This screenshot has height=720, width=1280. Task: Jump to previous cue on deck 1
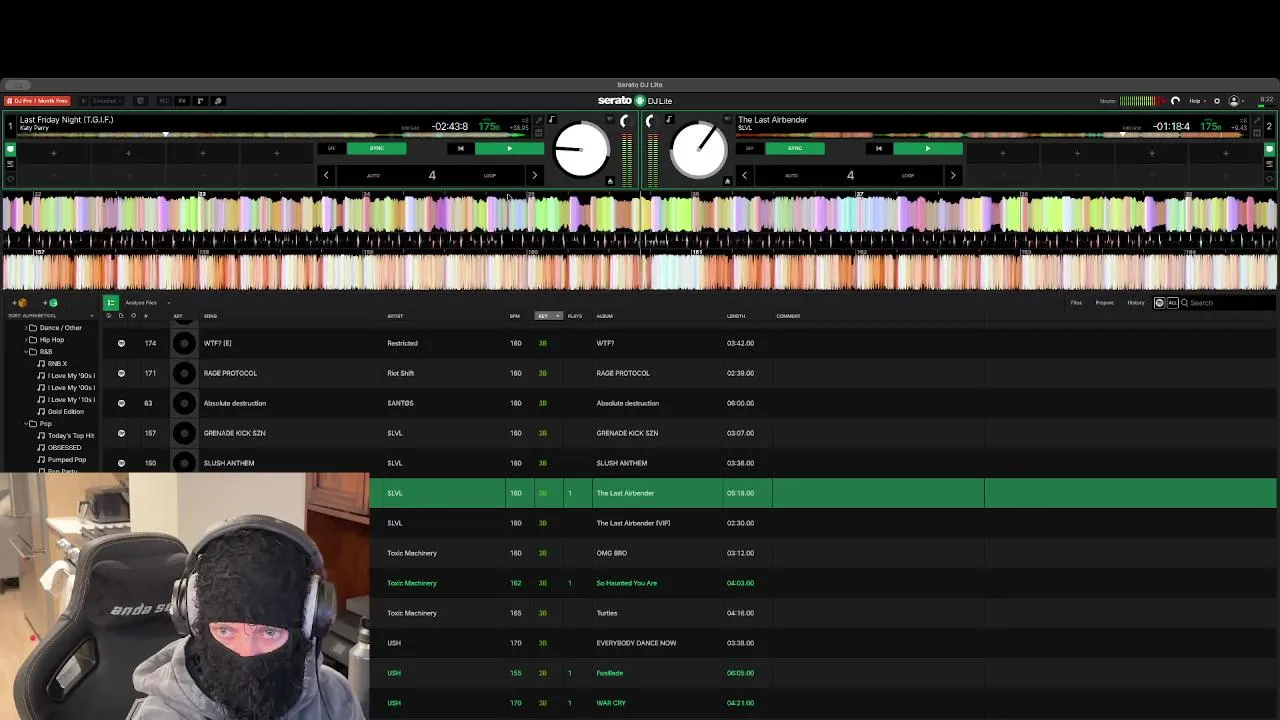coord(460,148)
